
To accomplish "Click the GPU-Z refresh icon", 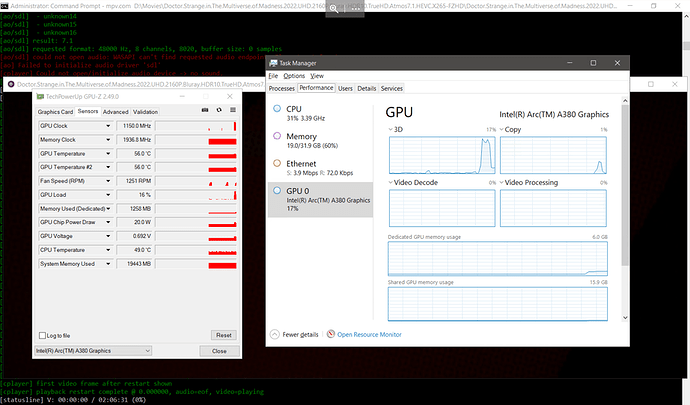I will 219,110.
